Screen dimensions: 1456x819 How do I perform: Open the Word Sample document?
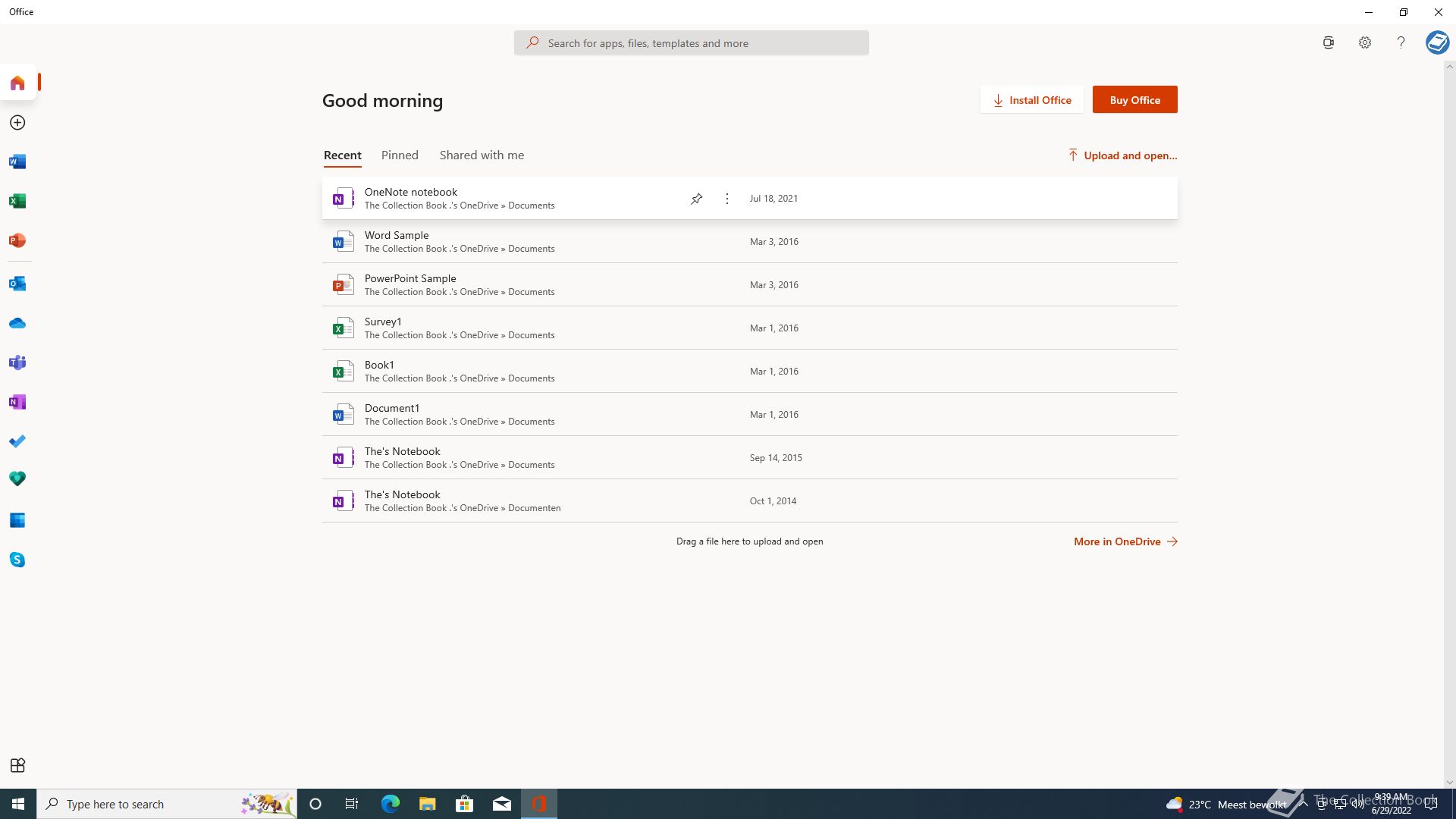tap(749, 242)
